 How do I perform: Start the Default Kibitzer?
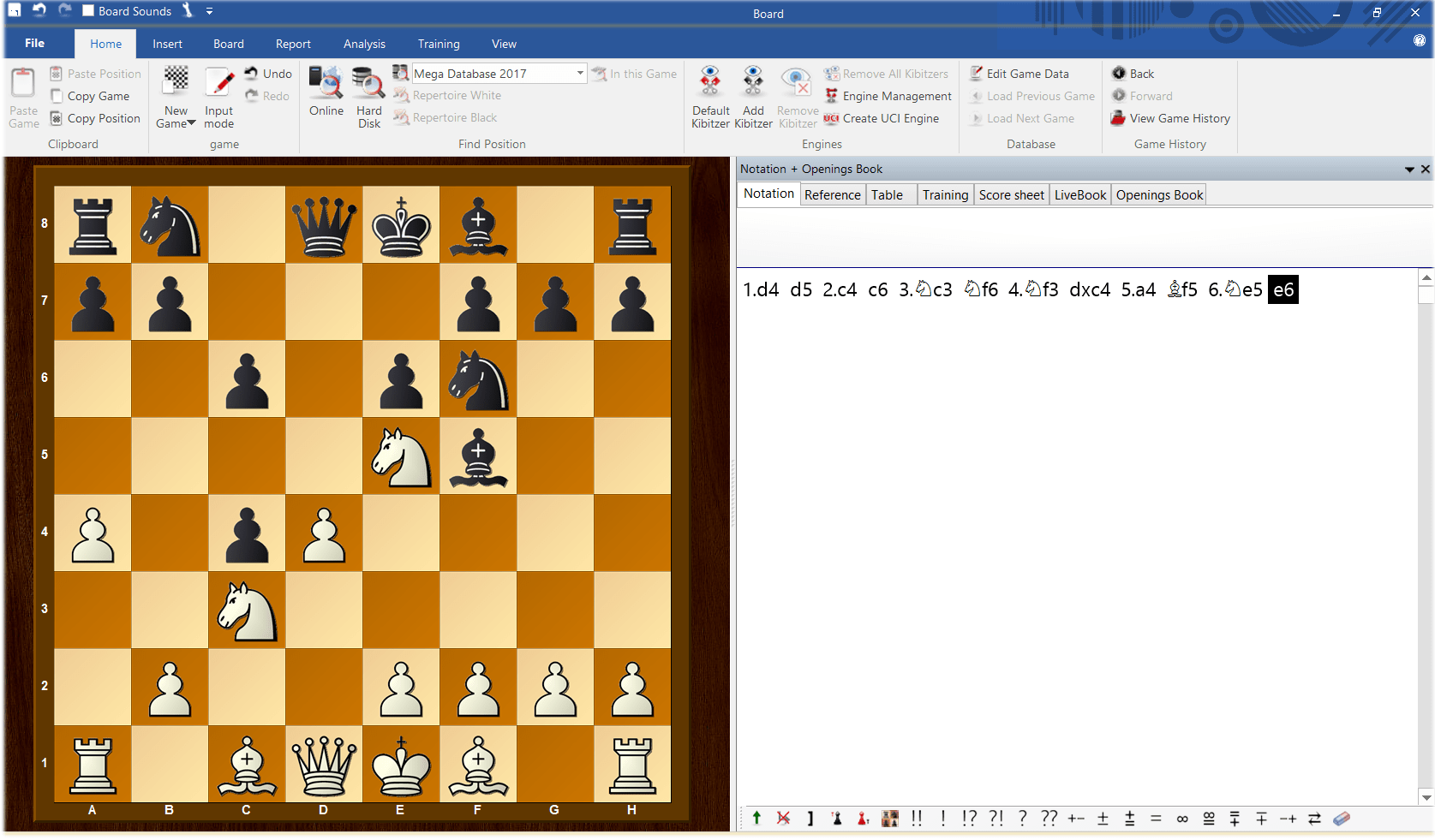coord(709,96)
